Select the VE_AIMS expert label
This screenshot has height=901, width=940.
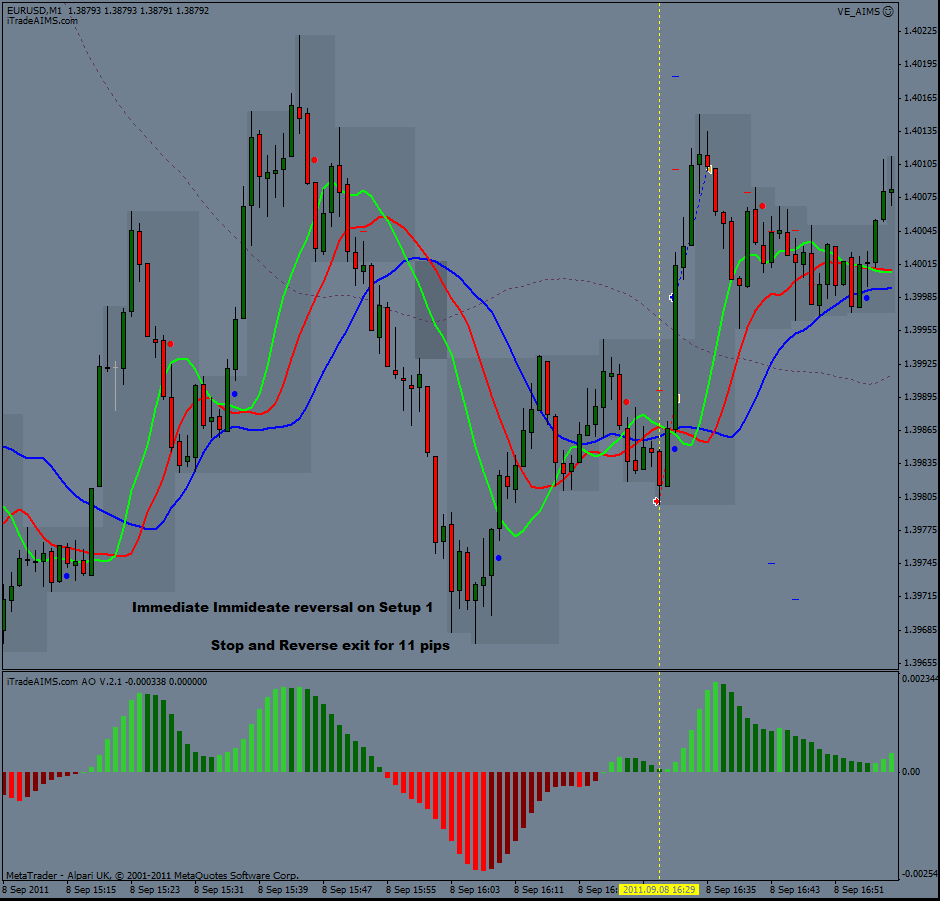858,11
